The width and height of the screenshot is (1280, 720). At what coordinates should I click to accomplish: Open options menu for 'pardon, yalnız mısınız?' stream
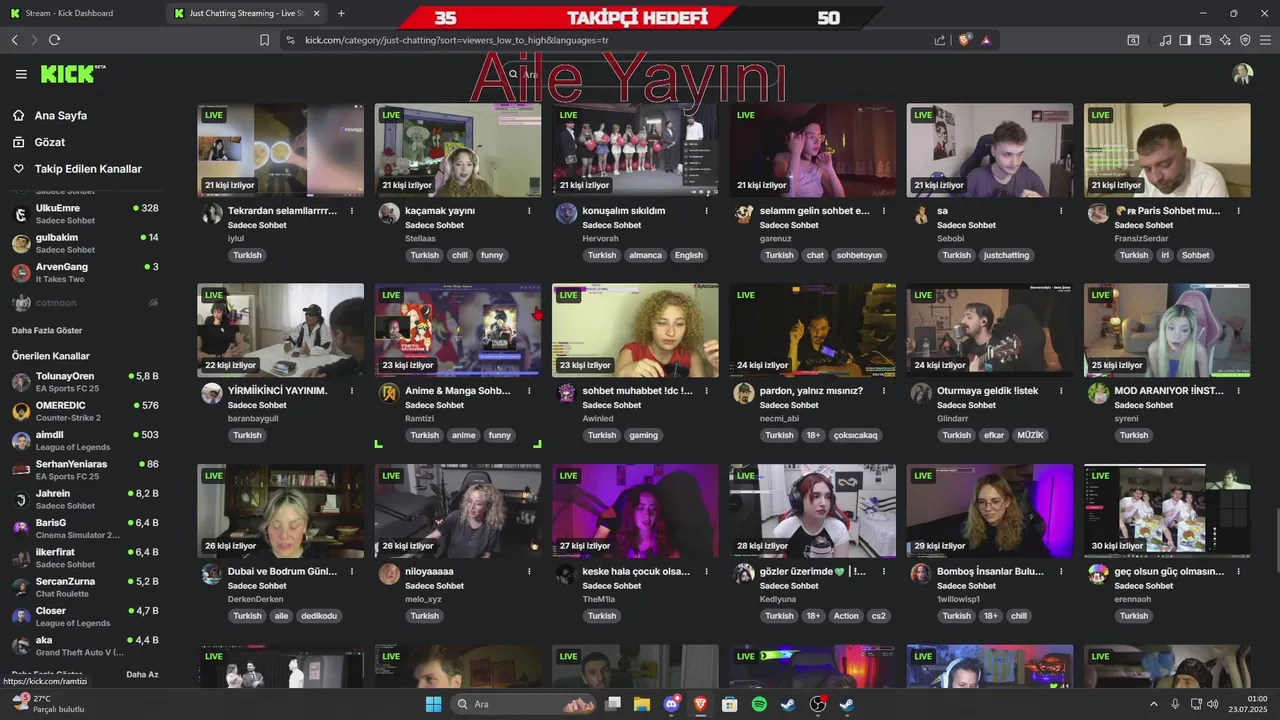click(x=884, y=391)
